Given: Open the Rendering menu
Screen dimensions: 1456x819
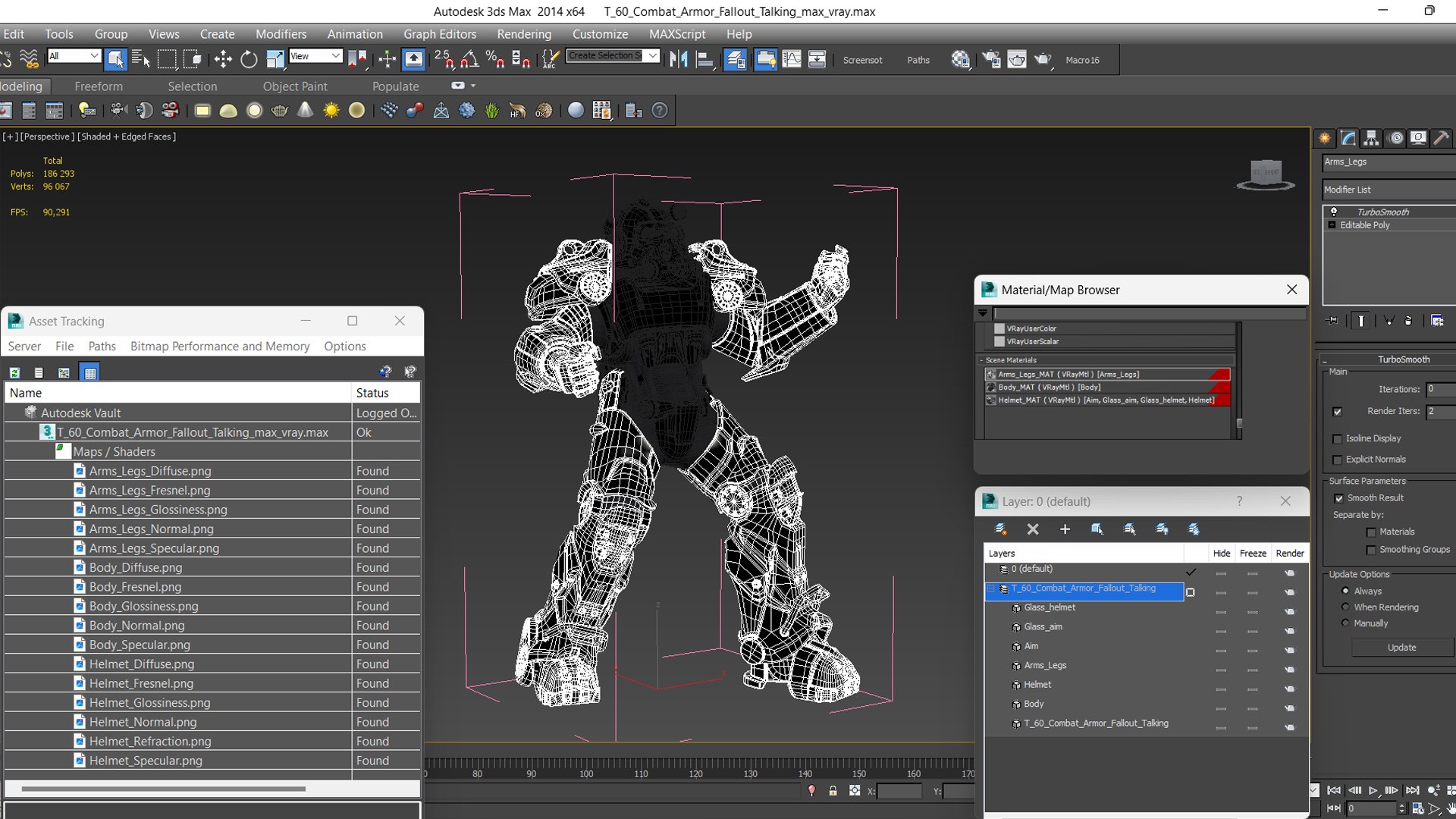Looking at the screenshot, I should point(524,34).
